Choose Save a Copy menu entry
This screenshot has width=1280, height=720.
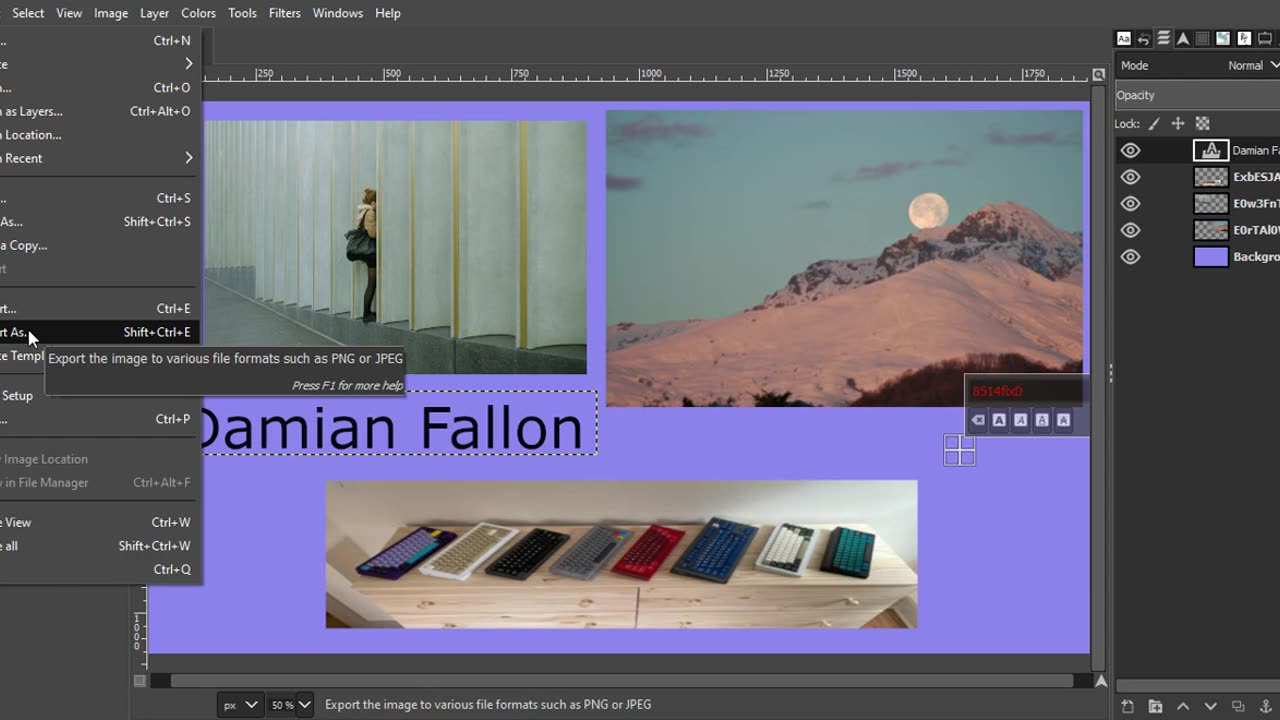(x=100, y=245)
